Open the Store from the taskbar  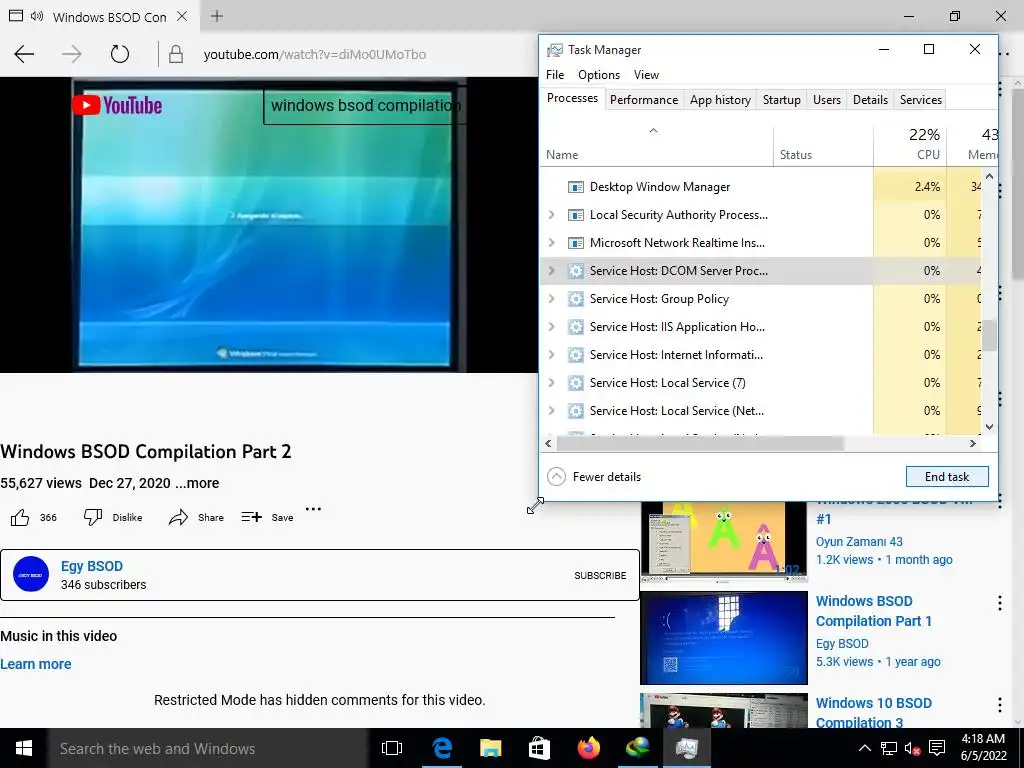[x=539, y=748]
